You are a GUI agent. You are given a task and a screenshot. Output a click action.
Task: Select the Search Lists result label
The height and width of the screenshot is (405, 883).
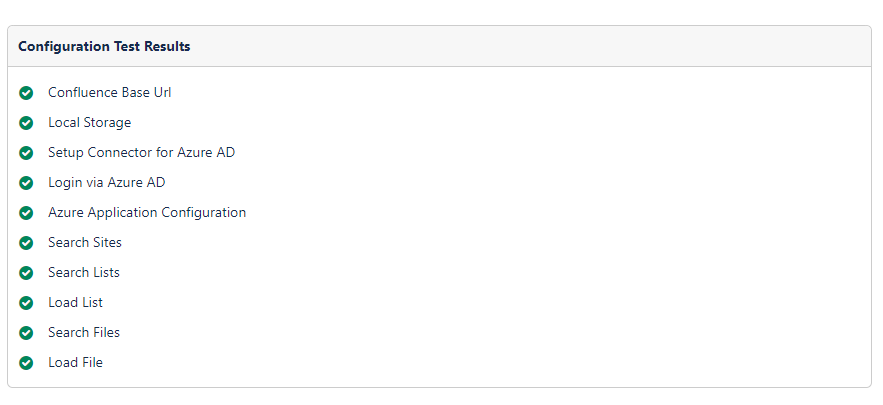pyautogui.click(x=83, y=273)
